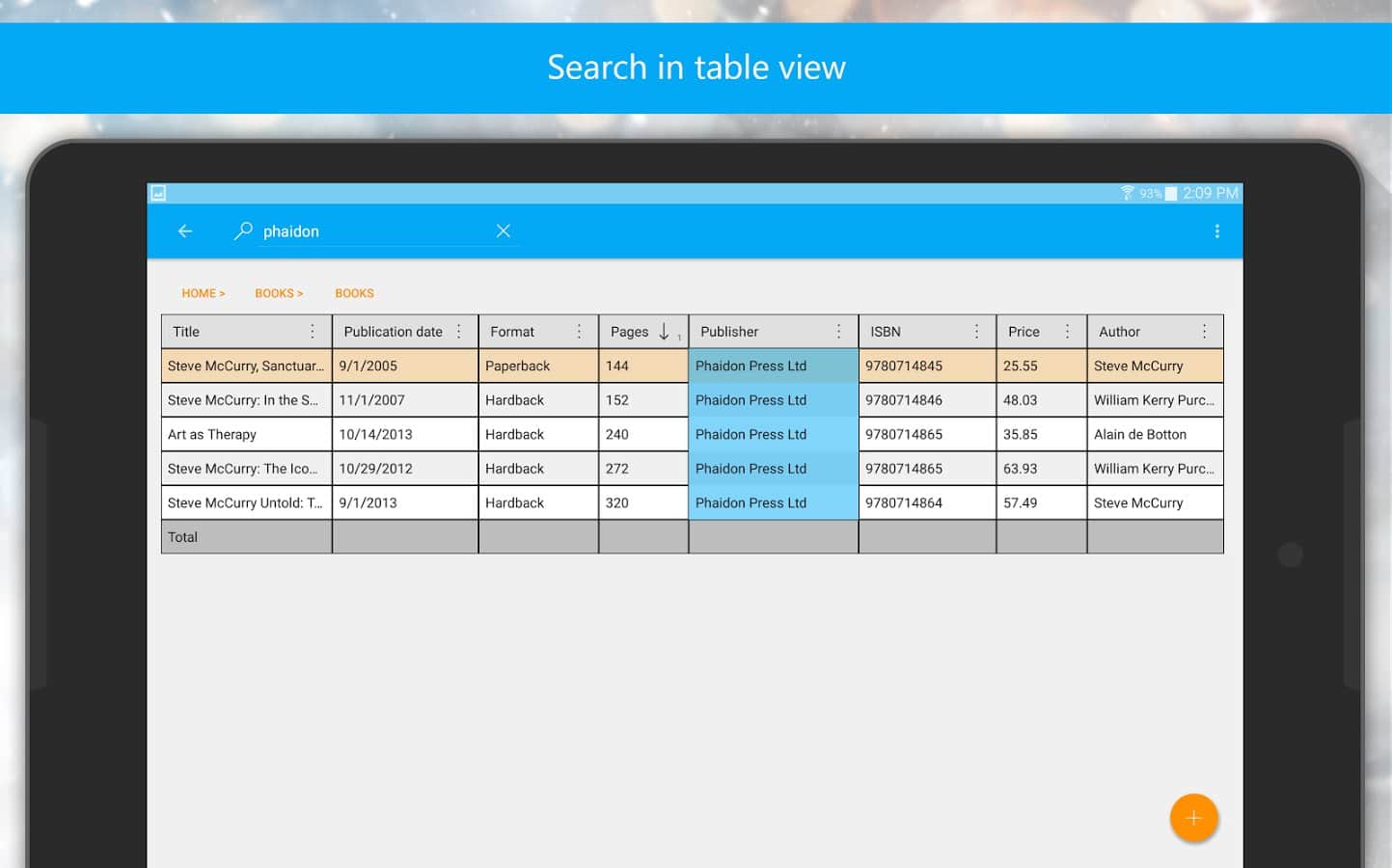Click the search magnifier icon
The image size is (1392, 868).
click(243, 231)
